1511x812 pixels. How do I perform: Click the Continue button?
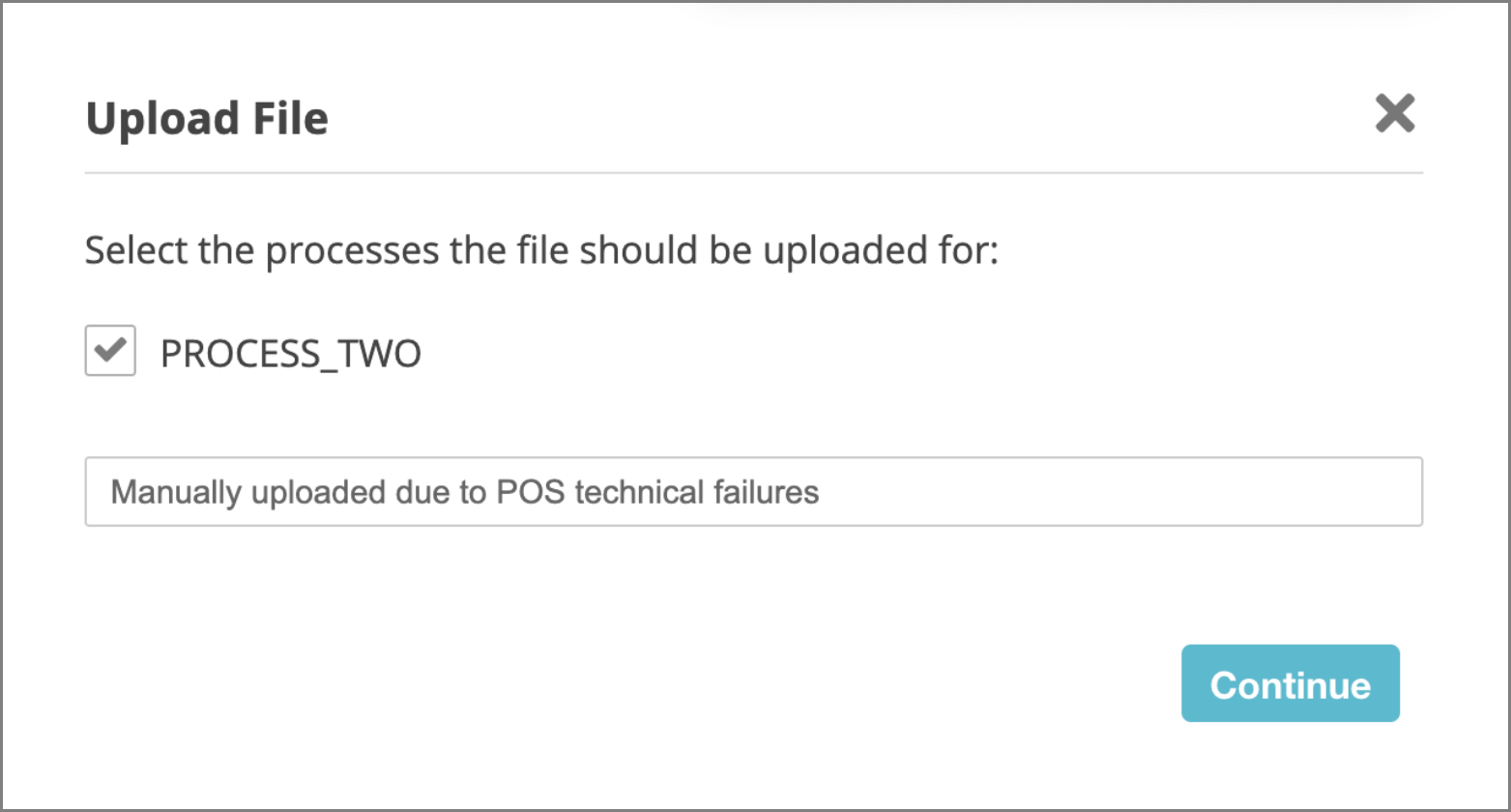click(x=1290, y=683)
